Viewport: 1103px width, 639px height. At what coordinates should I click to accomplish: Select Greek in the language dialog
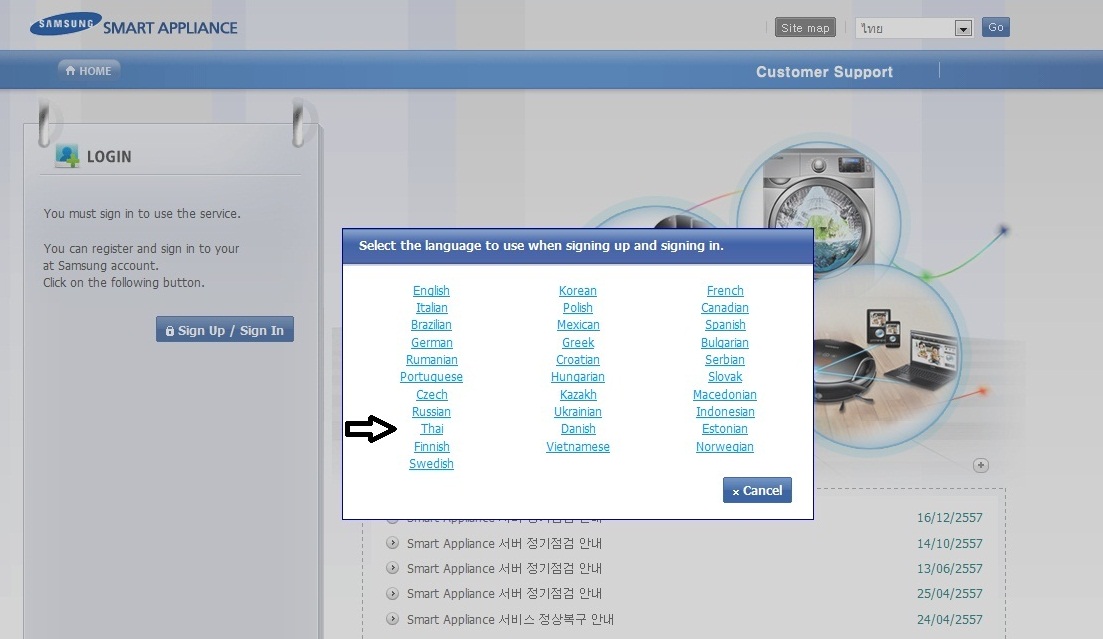point(578,343)
